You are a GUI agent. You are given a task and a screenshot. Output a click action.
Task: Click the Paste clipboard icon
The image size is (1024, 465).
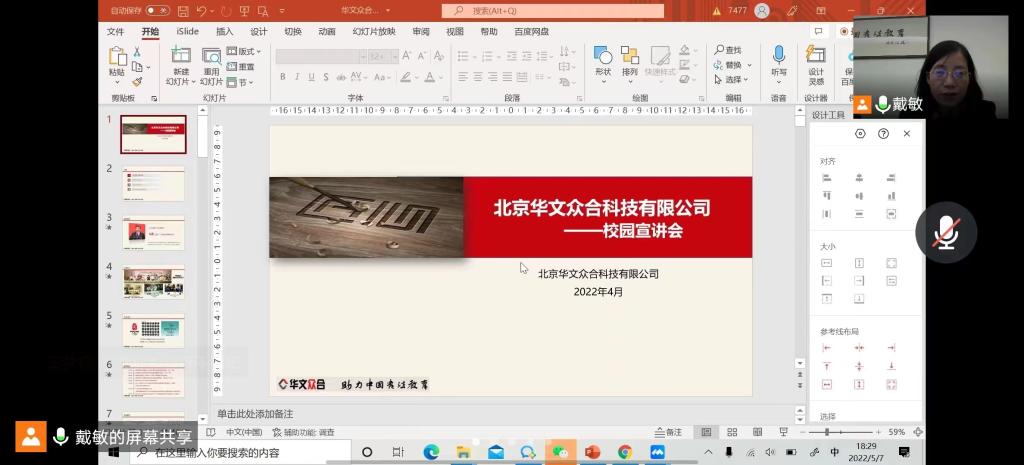(118, 57)
